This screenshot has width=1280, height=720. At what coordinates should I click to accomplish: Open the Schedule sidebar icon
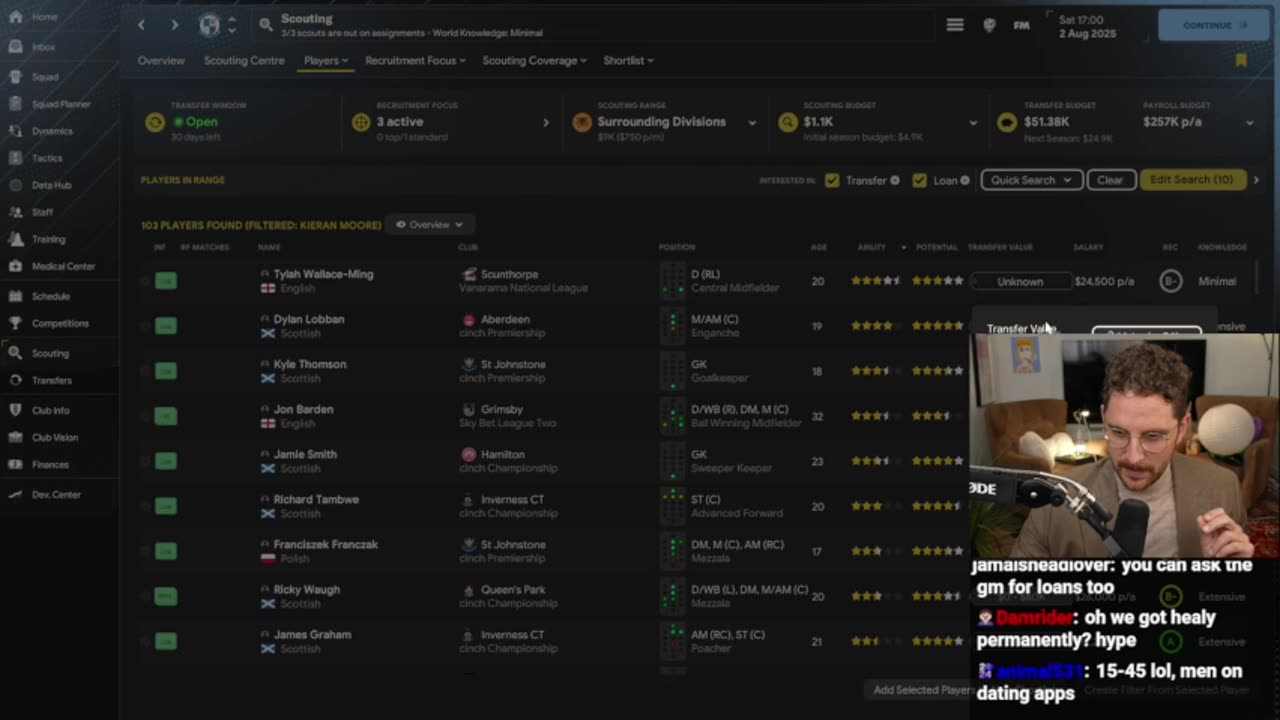[15, 296]
